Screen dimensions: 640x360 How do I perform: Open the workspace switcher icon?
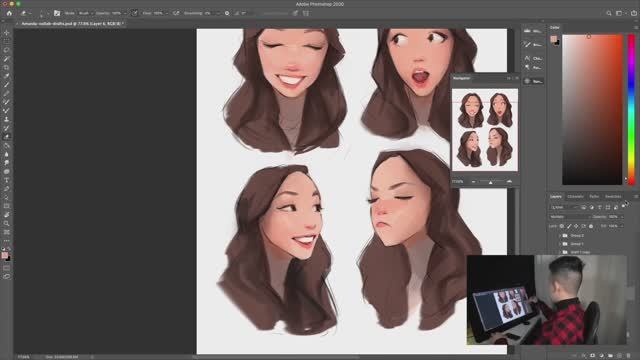coord(619,13)
